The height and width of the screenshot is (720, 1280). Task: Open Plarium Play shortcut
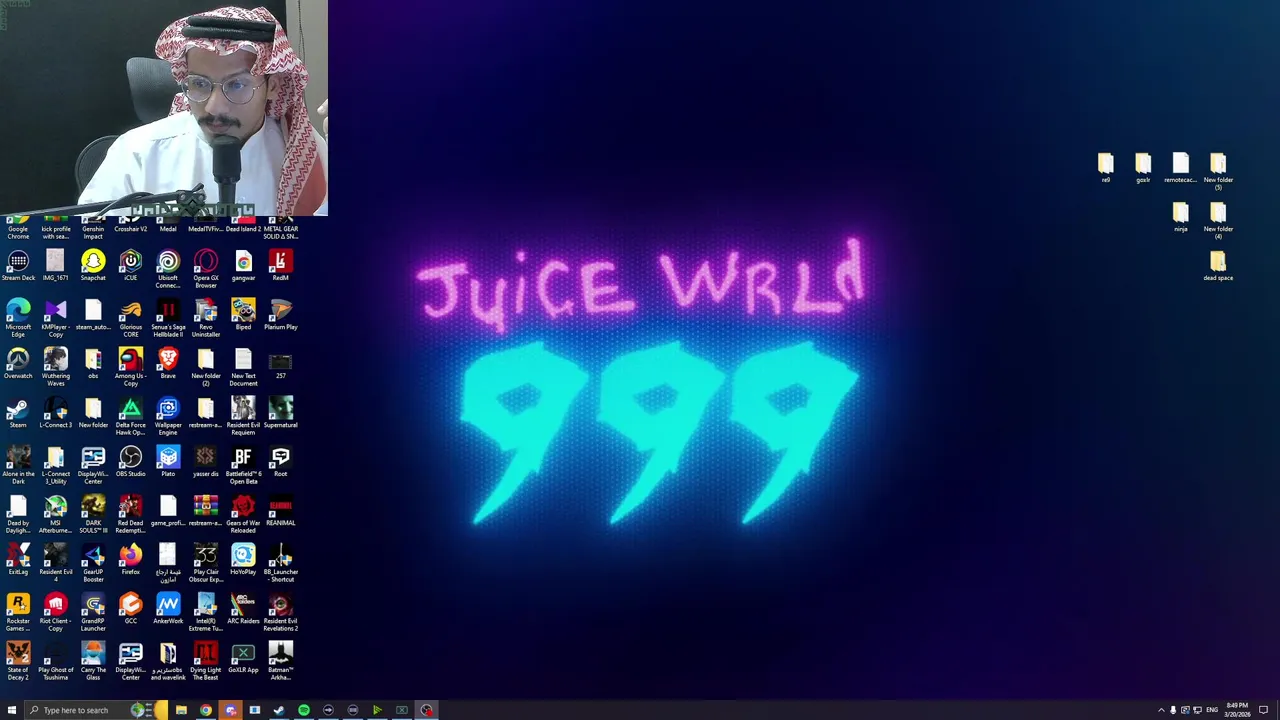click(x=281, y=315)
